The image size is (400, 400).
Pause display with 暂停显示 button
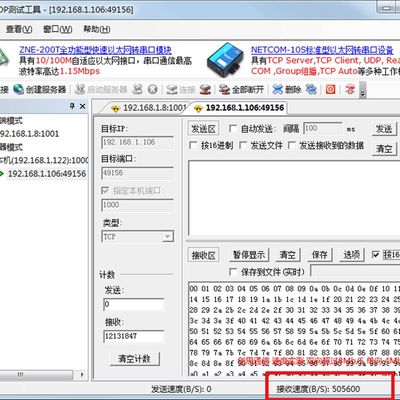pyautogui.click(x=249, y=255)
